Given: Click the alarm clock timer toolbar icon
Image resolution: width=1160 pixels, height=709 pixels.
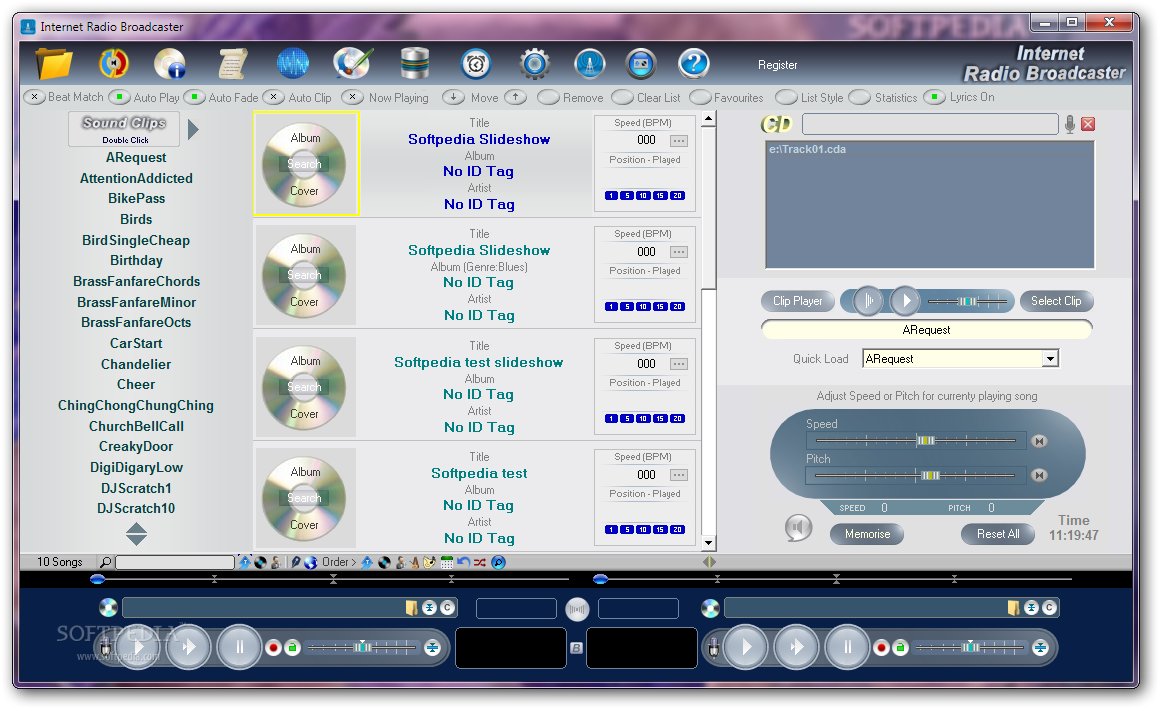Looking at the screenshot, I should [x=476, y=64].
